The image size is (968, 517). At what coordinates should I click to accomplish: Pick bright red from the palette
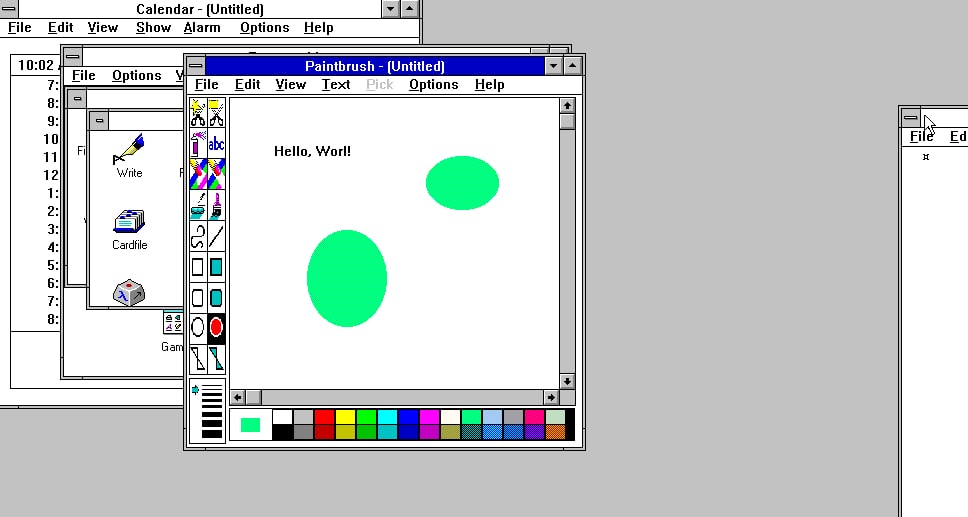(324, 417)
